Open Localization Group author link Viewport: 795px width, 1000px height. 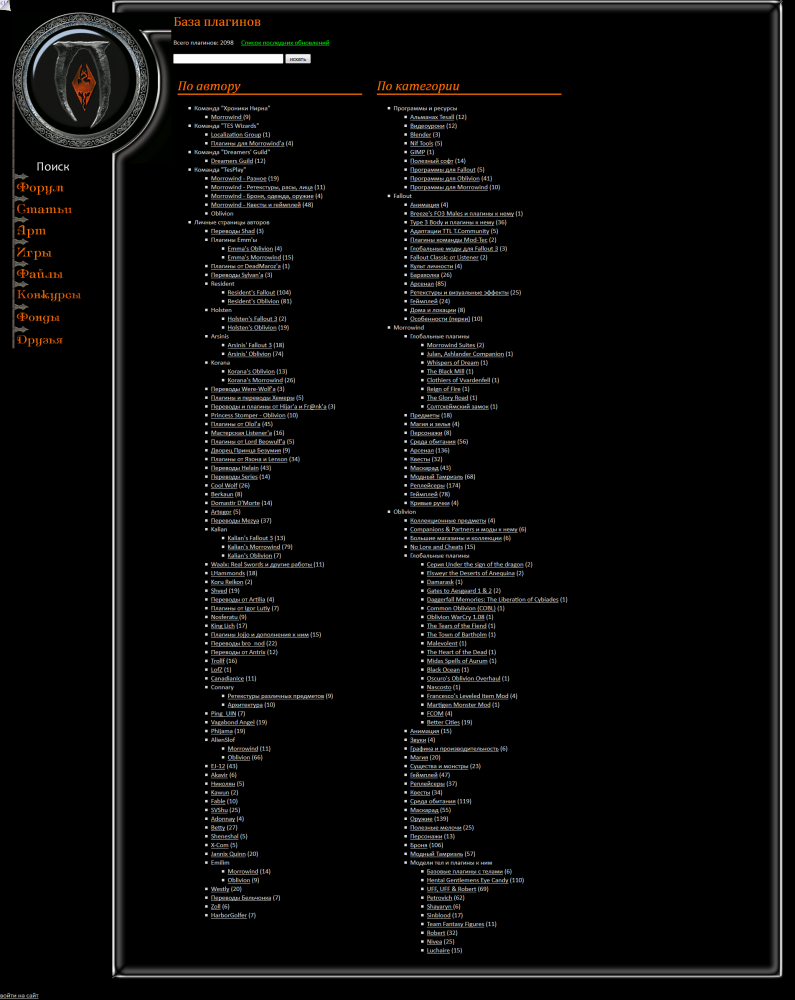[236, 135]
